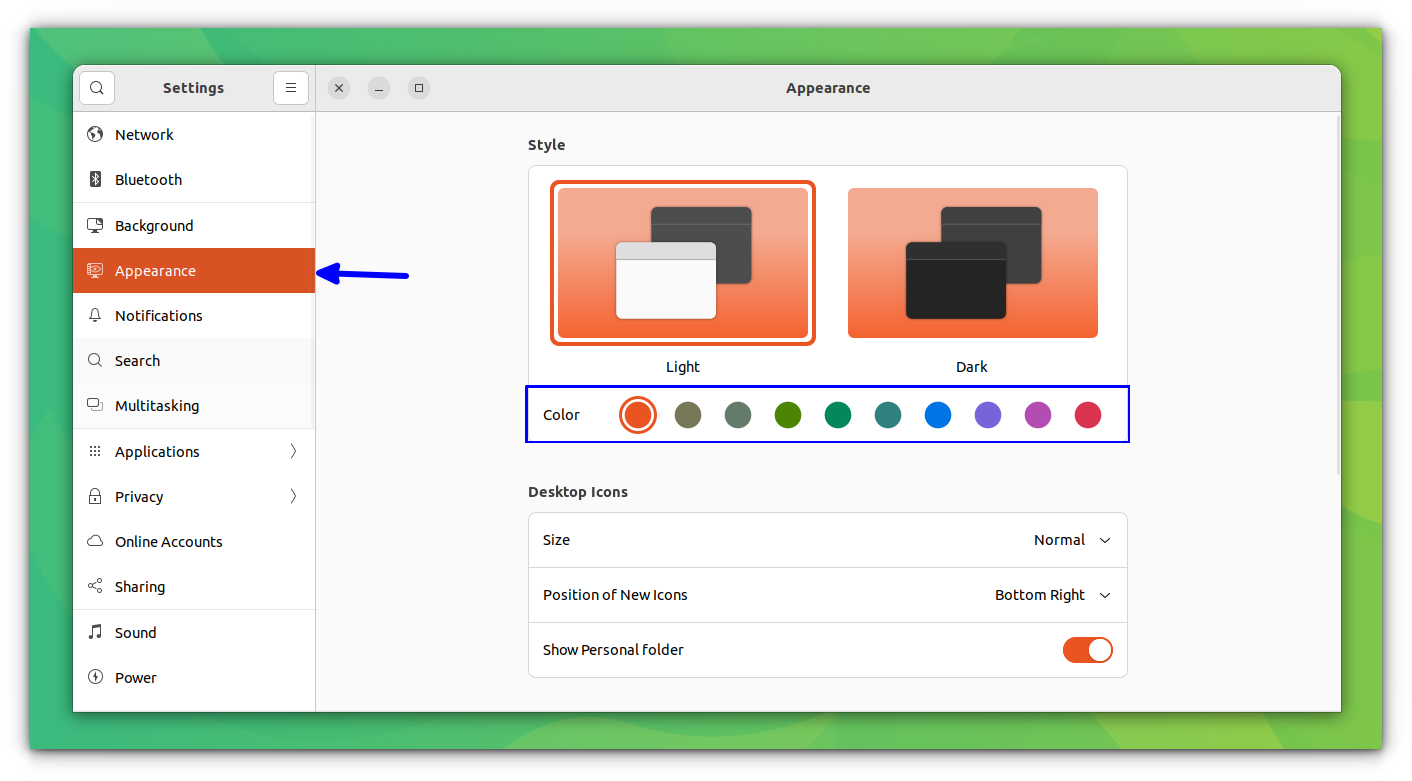Disable Show Personal folder
The width and height of the screenshot is (1412, 781).
[x=1087, y=649]
